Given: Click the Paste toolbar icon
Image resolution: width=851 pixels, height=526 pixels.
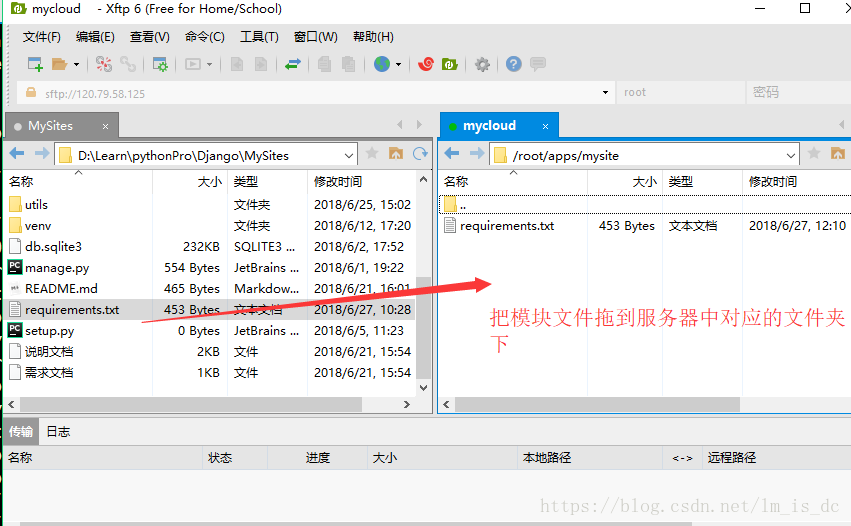Looking at the screenshot, I should pos(348,64).
